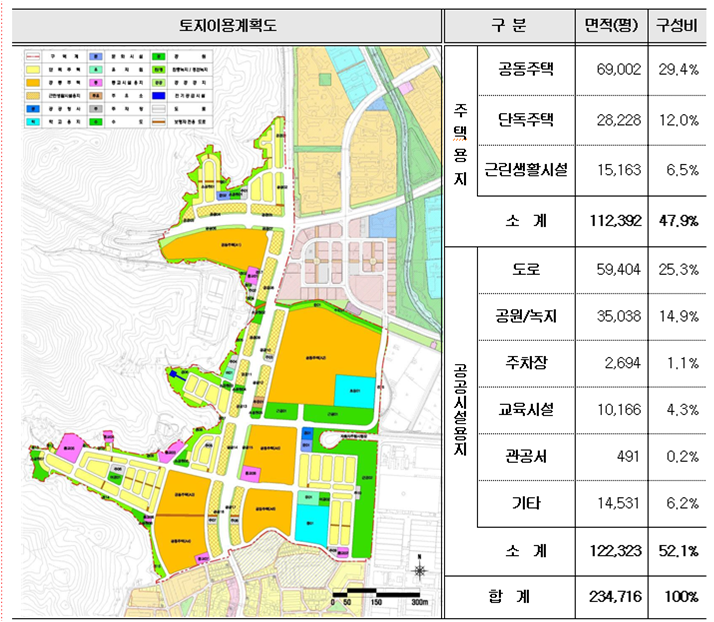Select the 단독주택 row label
The height and width of the screenshot is (622, 714).
(x=526, y=120)
